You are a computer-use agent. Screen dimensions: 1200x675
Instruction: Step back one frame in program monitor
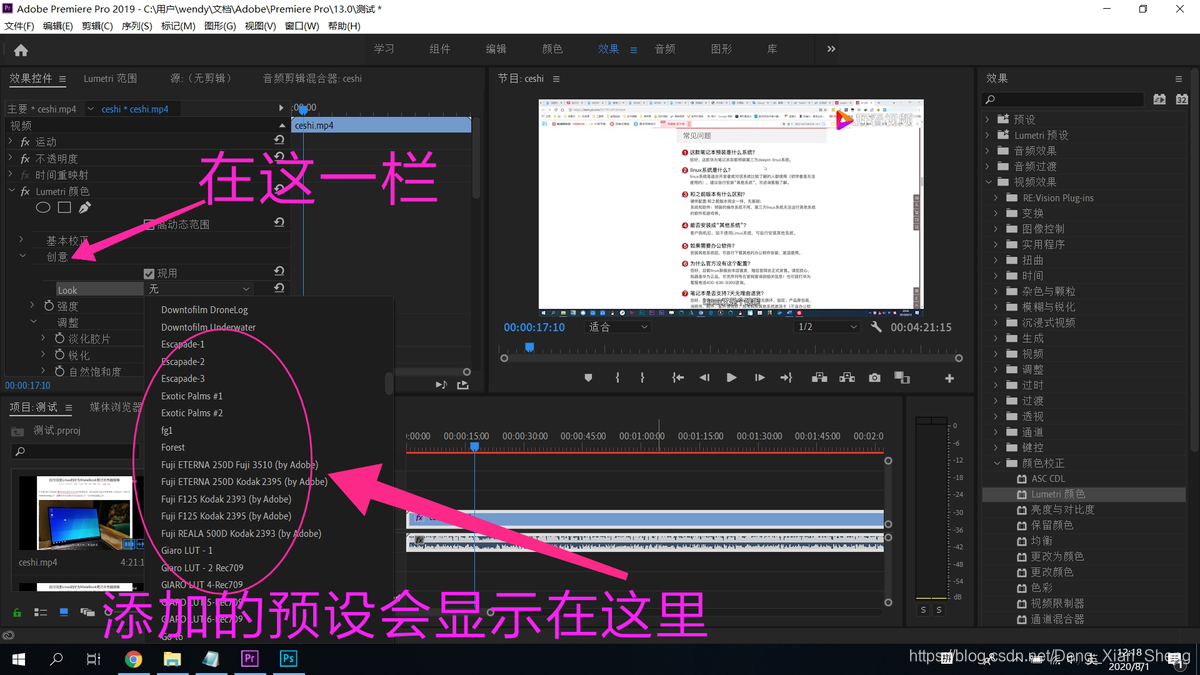[704, 378]
